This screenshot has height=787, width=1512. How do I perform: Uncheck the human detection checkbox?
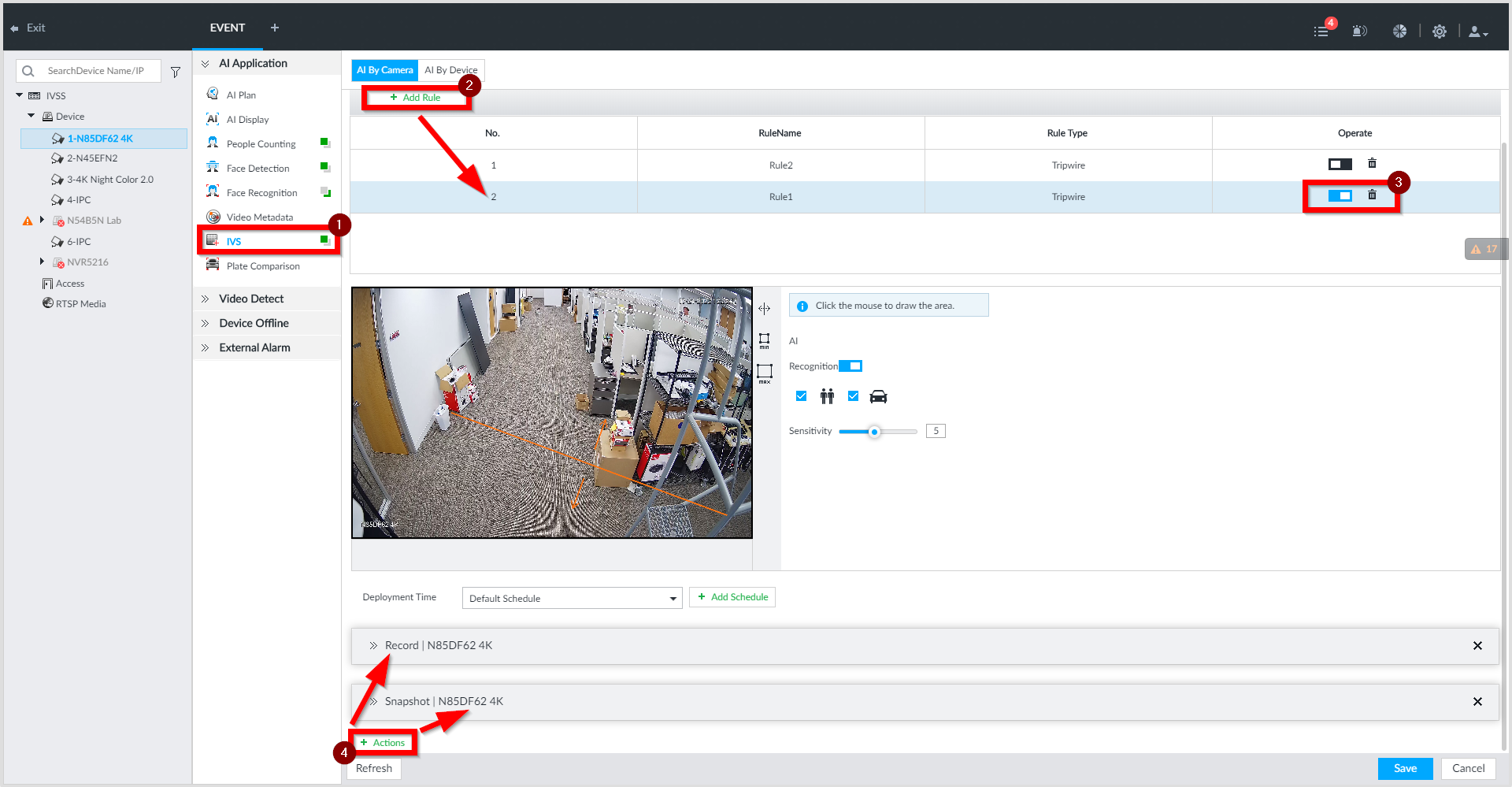click(x=801, y=396)
